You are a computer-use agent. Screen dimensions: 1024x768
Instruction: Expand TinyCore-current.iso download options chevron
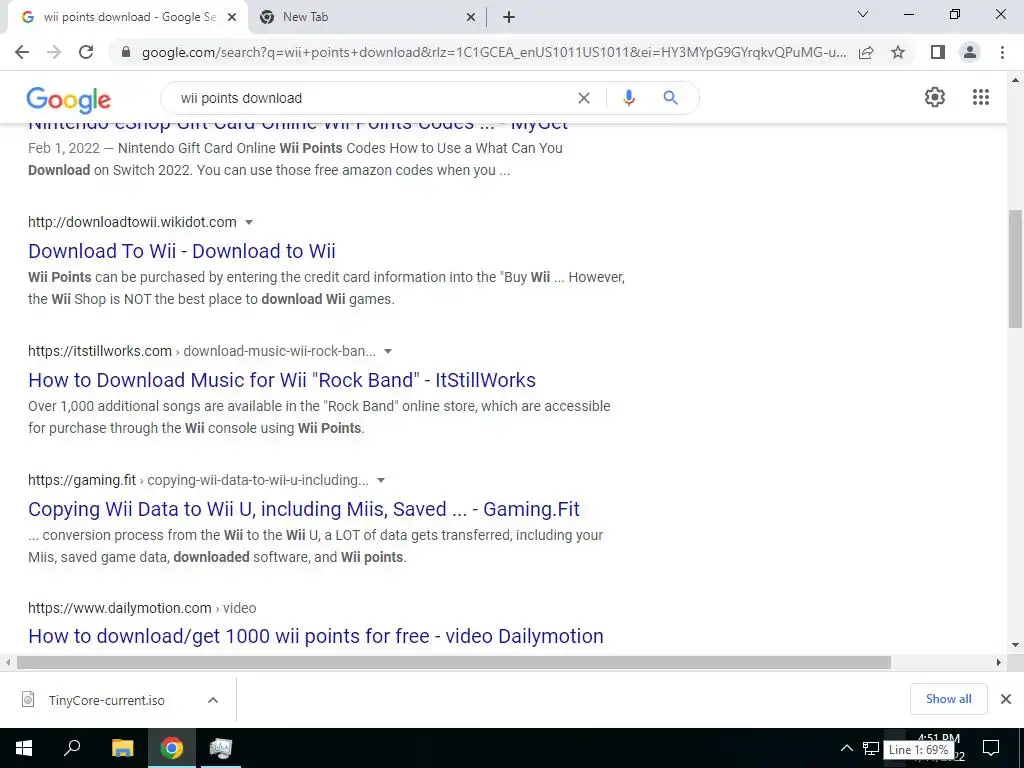[212, 700]
